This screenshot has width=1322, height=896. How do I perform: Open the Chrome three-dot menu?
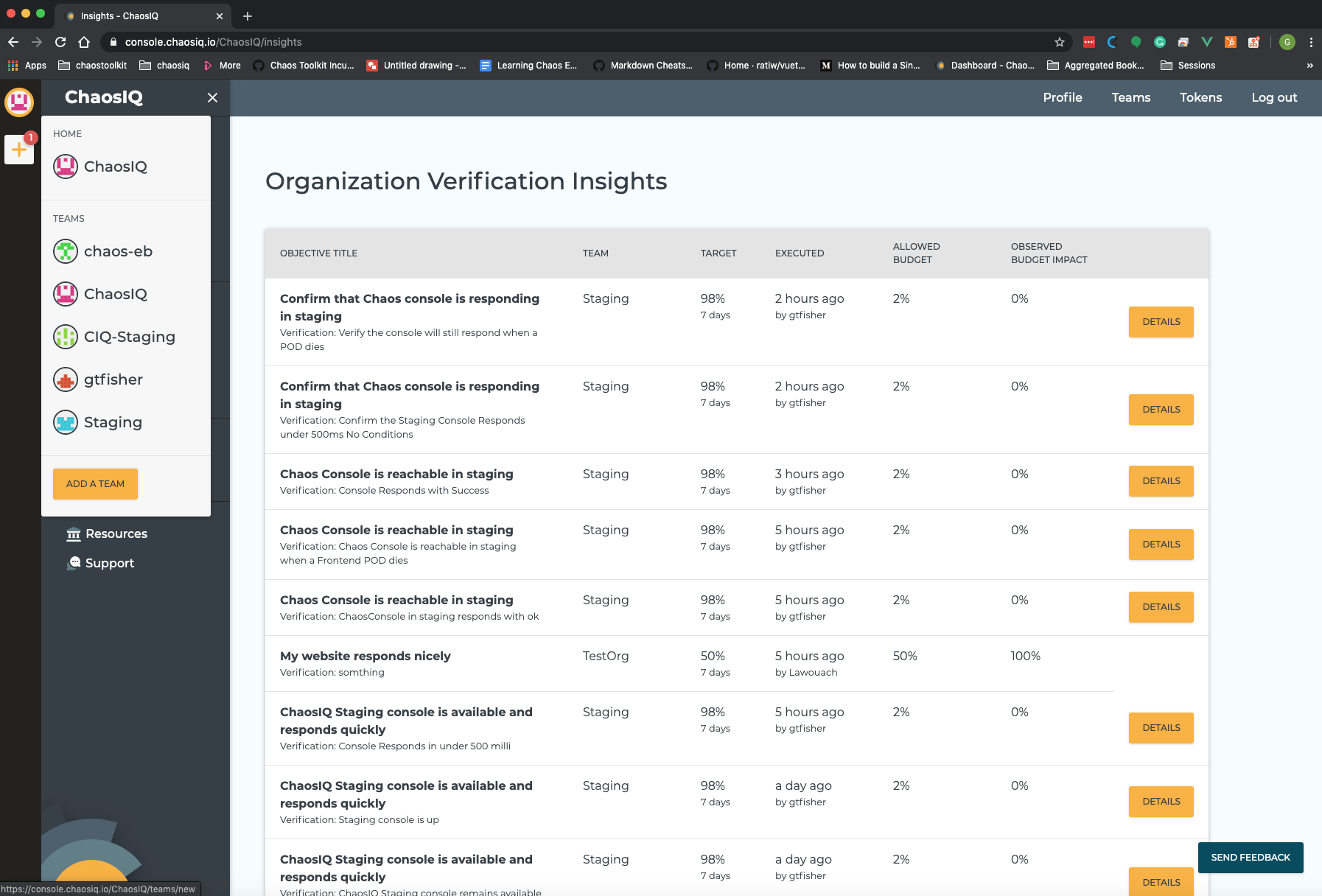click(1311, 42)
